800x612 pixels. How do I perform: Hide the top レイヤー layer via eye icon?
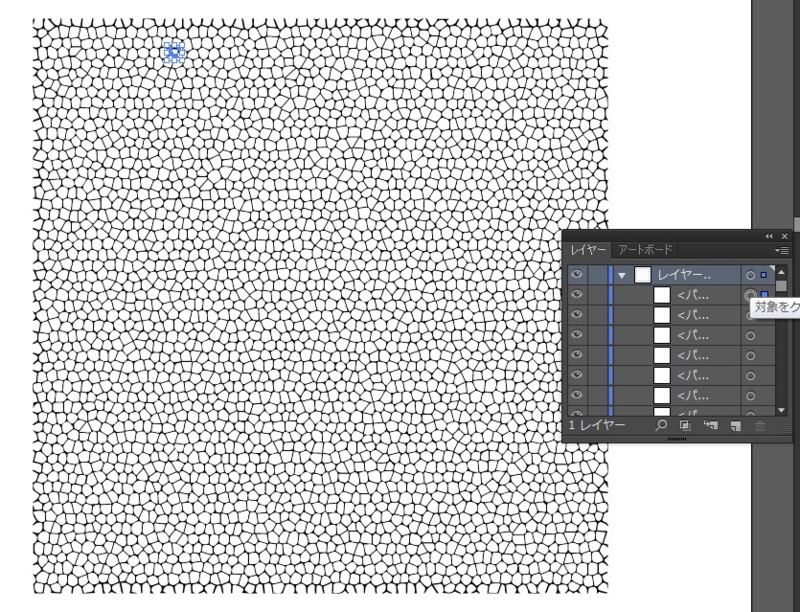tap(577, 274)
